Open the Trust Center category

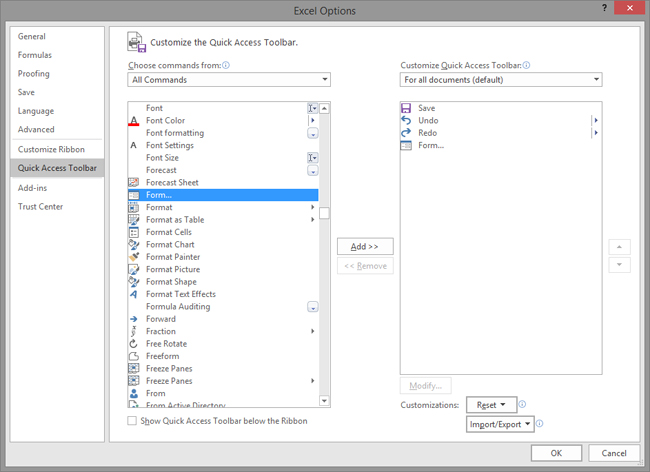pyautogui.click(x=40, y=206)
